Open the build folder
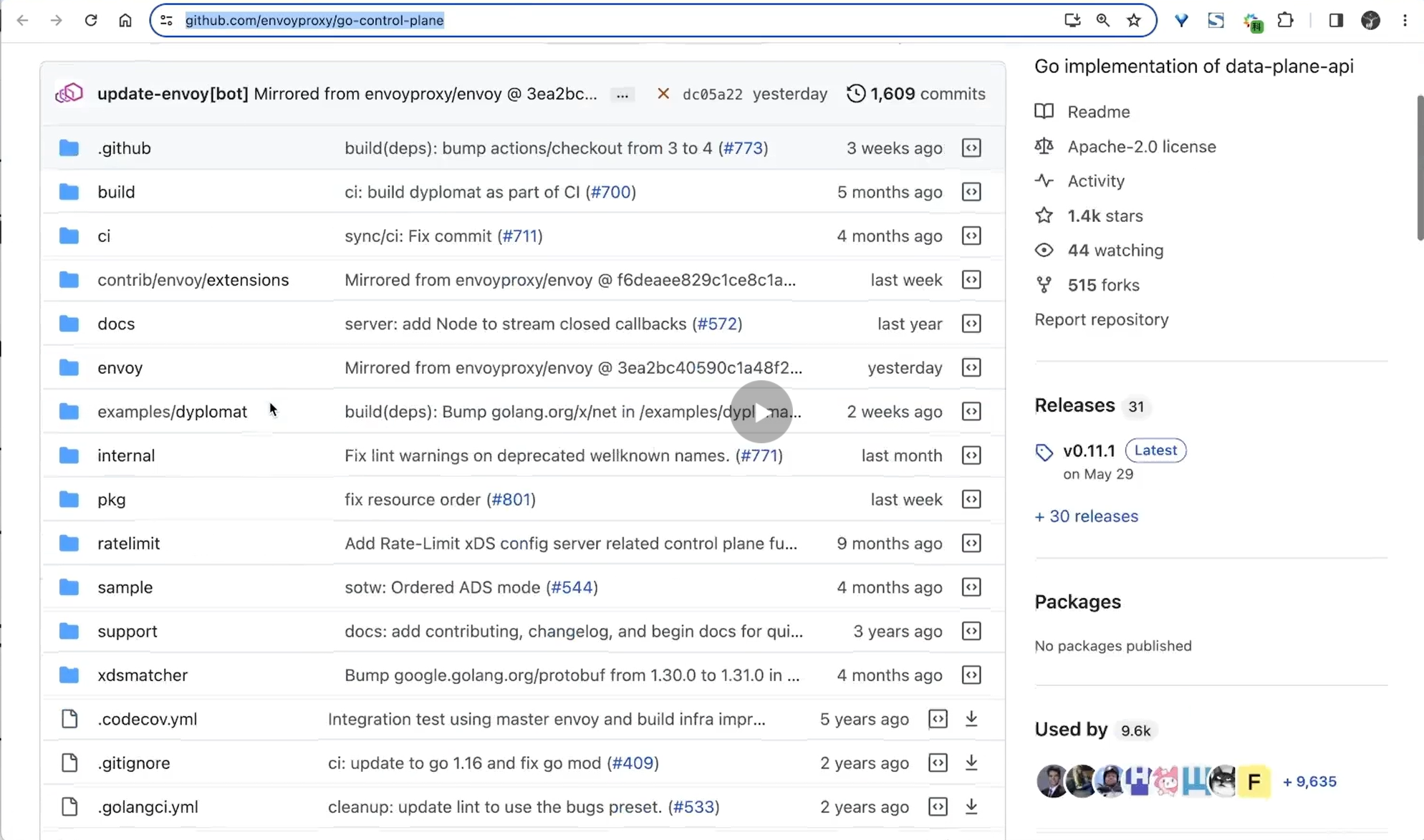The image size is (1424, 840). point(116,192)
